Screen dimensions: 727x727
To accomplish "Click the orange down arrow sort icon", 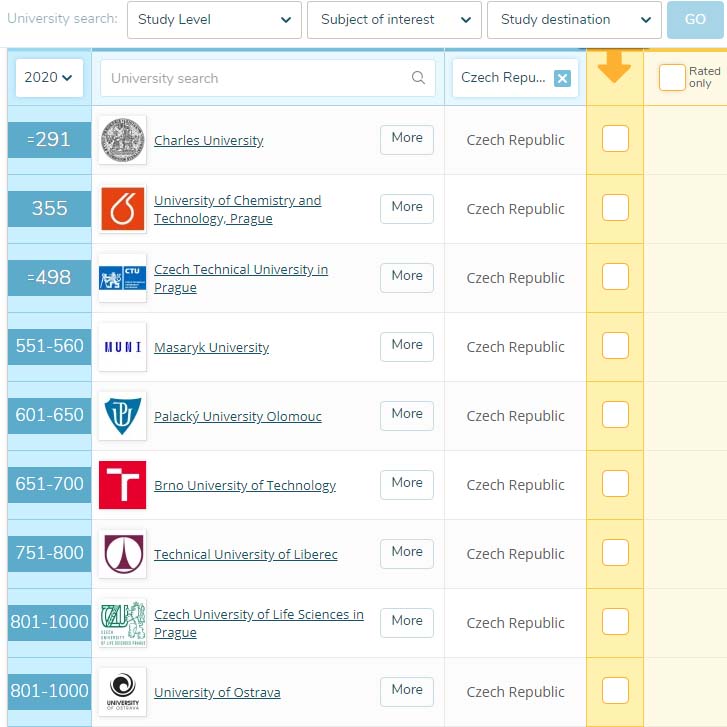I will click(x=614, y=68).
